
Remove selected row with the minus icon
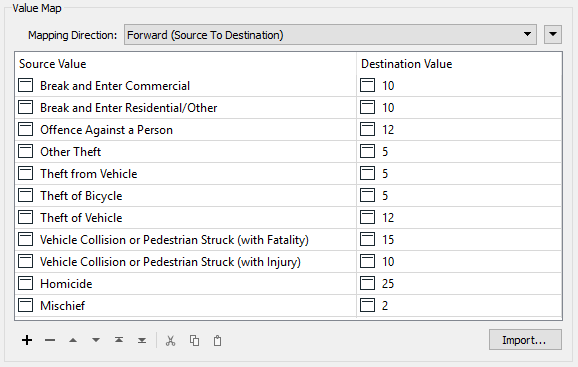(x=50, y=340)
